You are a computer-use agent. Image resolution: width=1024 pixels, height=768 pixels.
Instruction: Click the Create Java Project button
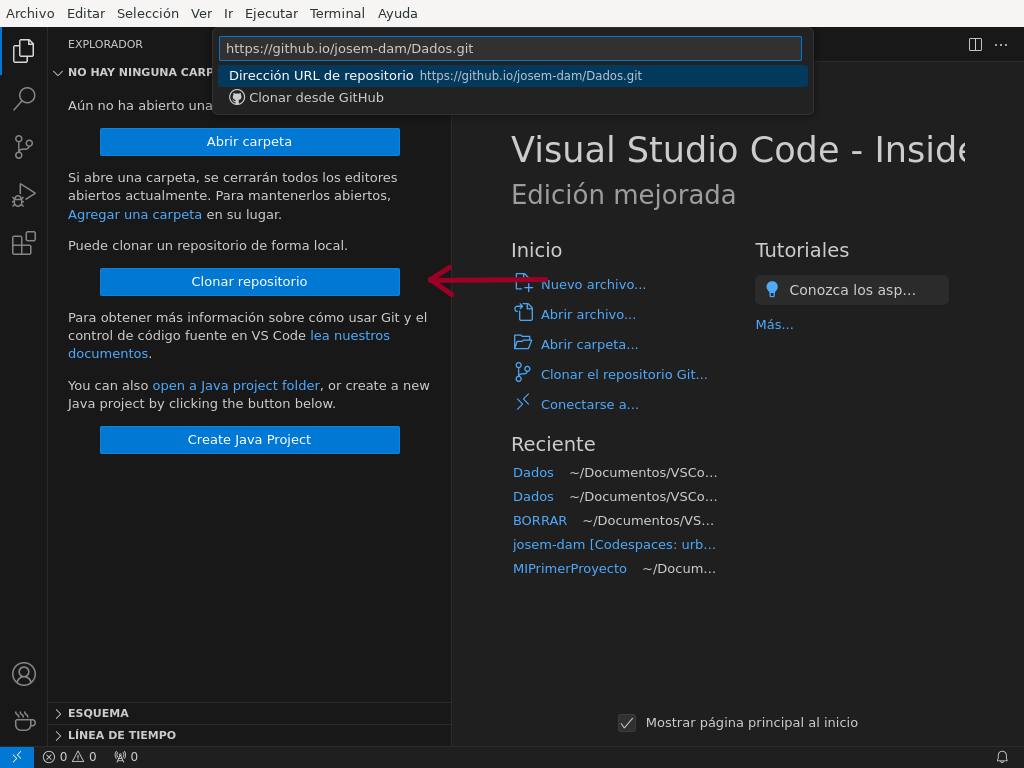pos(249,440)
